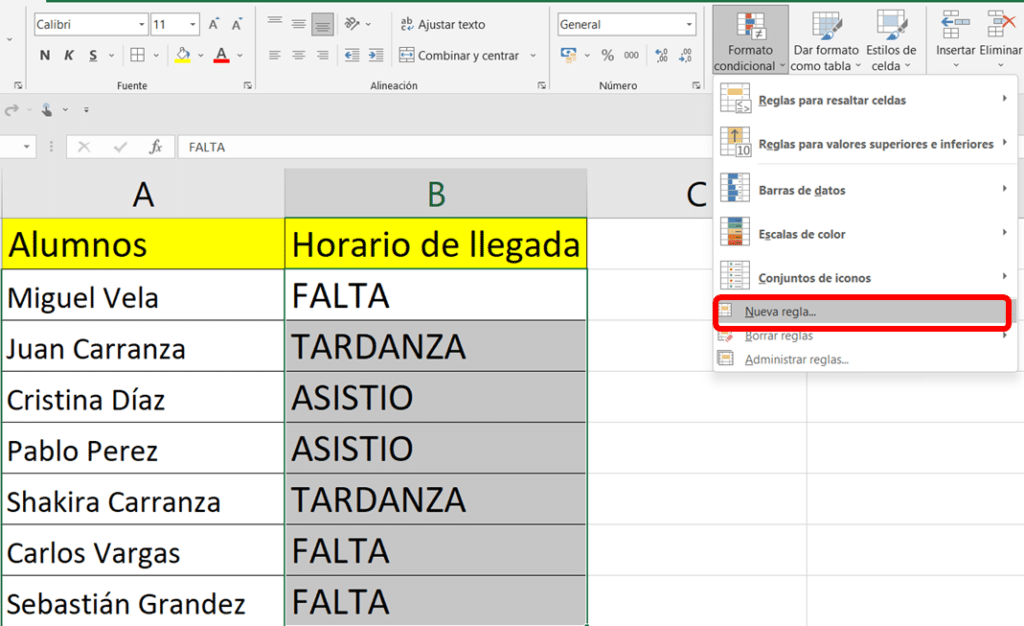Toggle the bottom vertical alignment button
Viewport: 1024px width, 626px height.
[322, 24]
